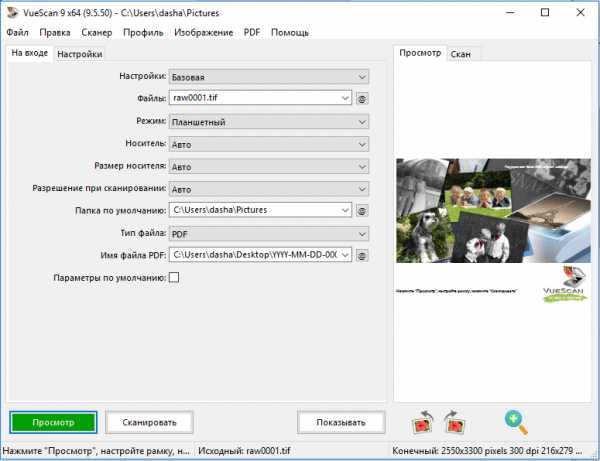This screenshot has width=600, height=461.
Task: Click the Показывать button
Action: (x=341, y=422)
